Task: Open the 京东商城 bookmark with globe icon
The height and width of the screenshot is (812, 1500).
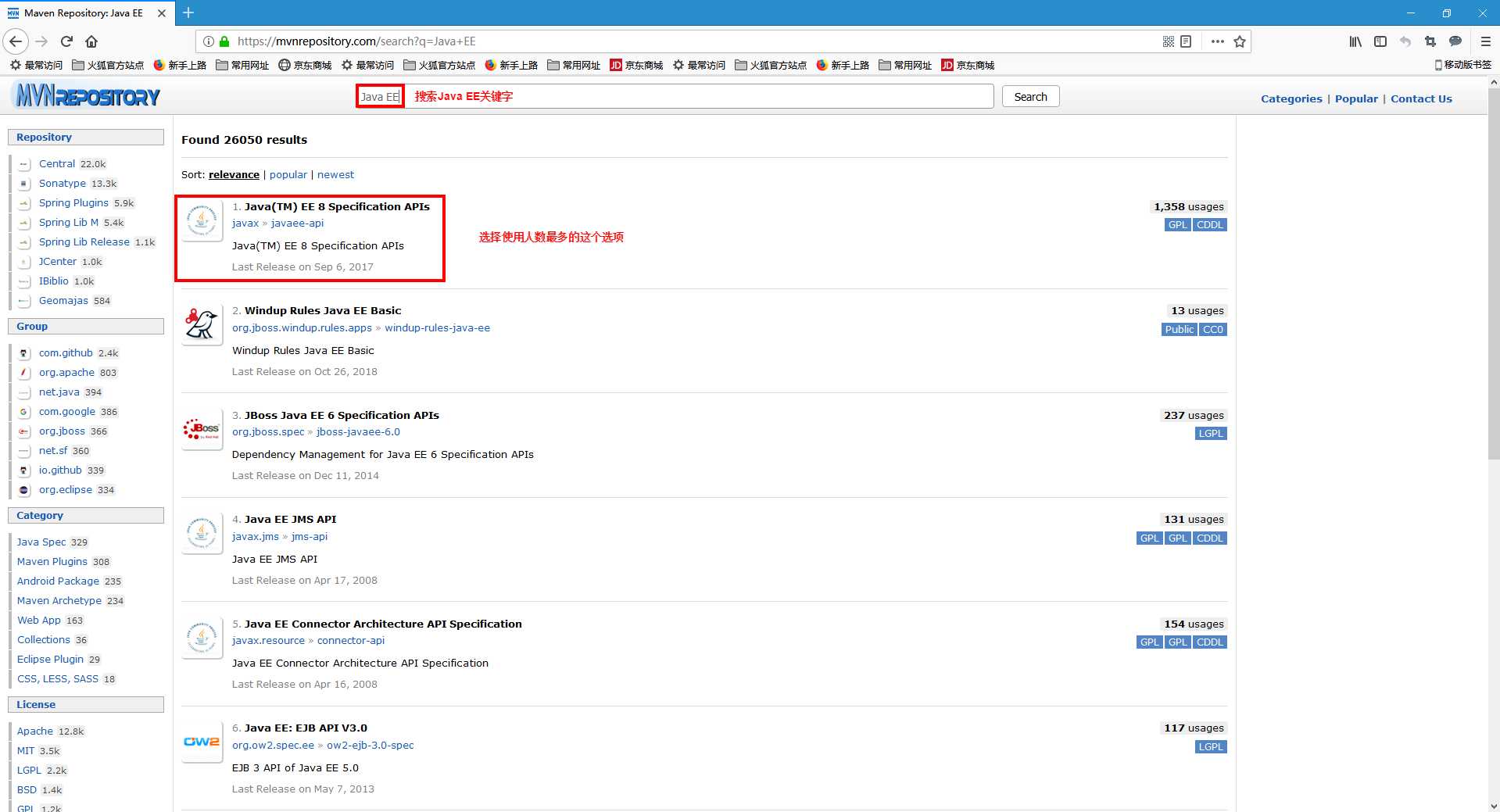Action: 305,65
